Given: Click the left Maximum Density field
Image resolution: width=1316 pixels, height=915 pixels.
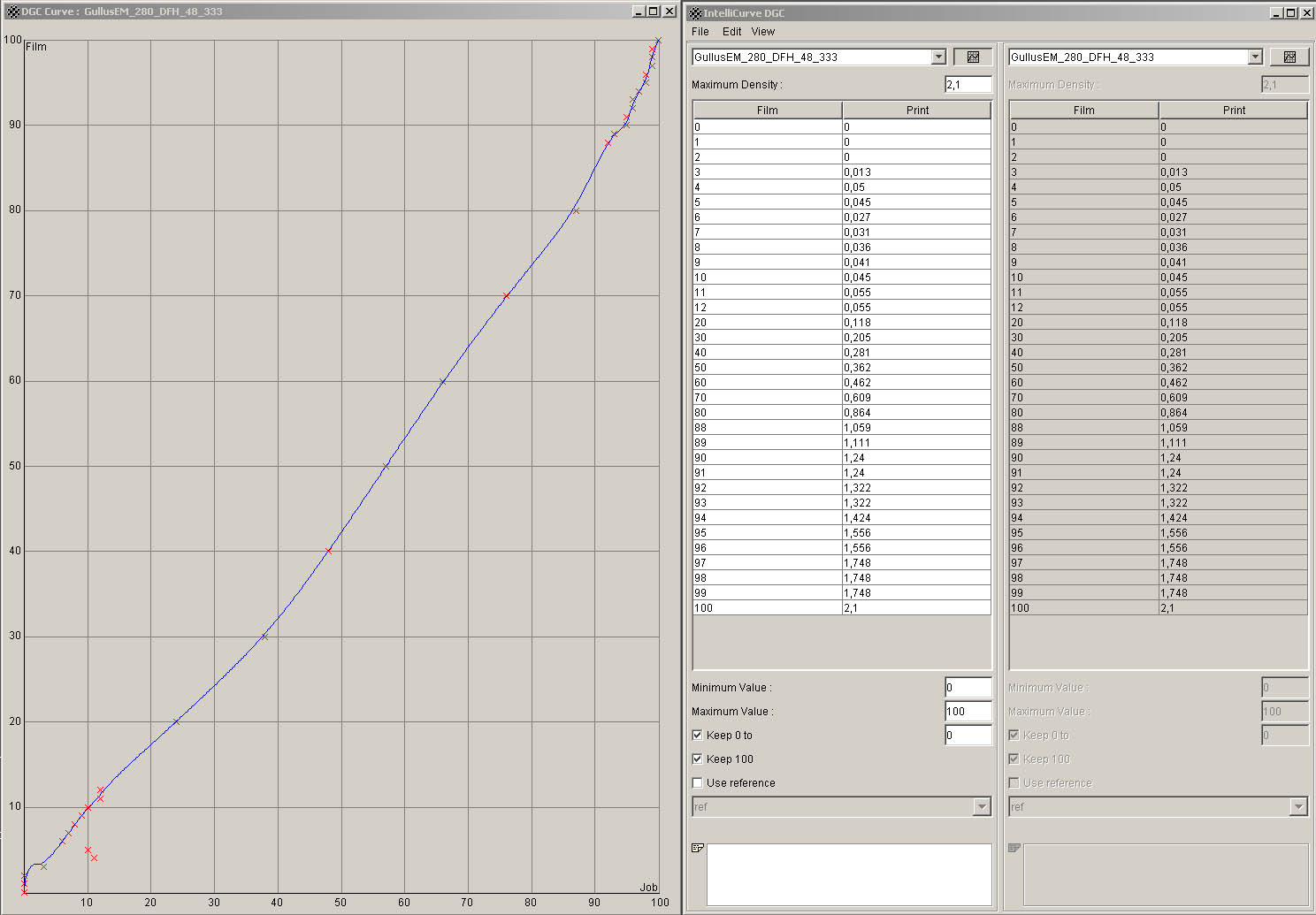Looking at the screenshot, I should tap(968, 84).
